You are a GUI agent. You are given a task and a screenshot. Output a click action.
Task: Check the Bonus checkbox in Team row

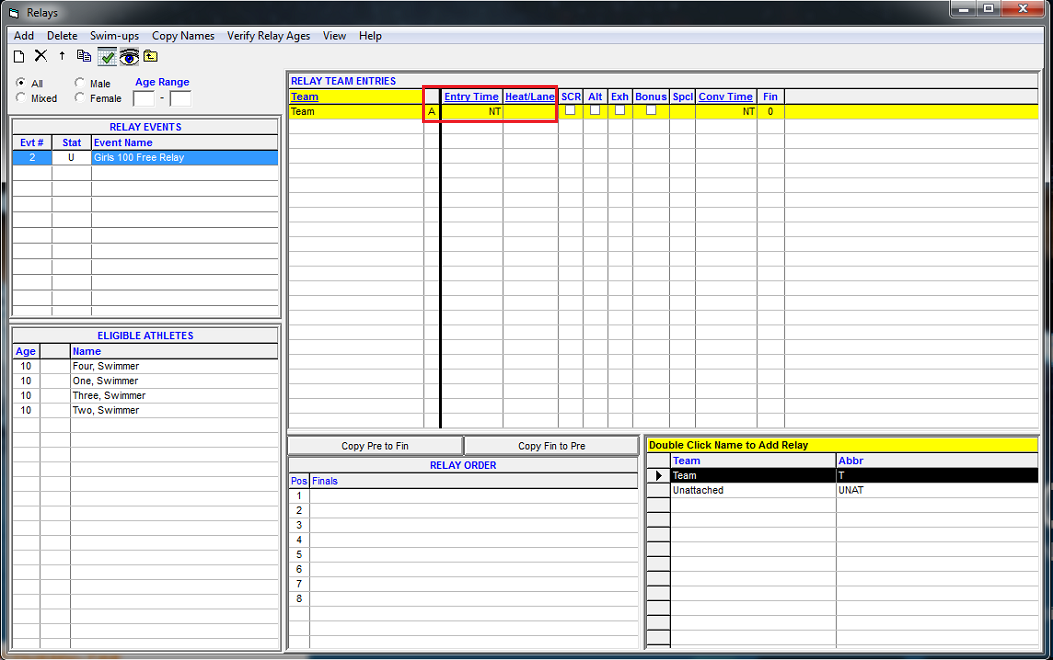click(650, 111)
